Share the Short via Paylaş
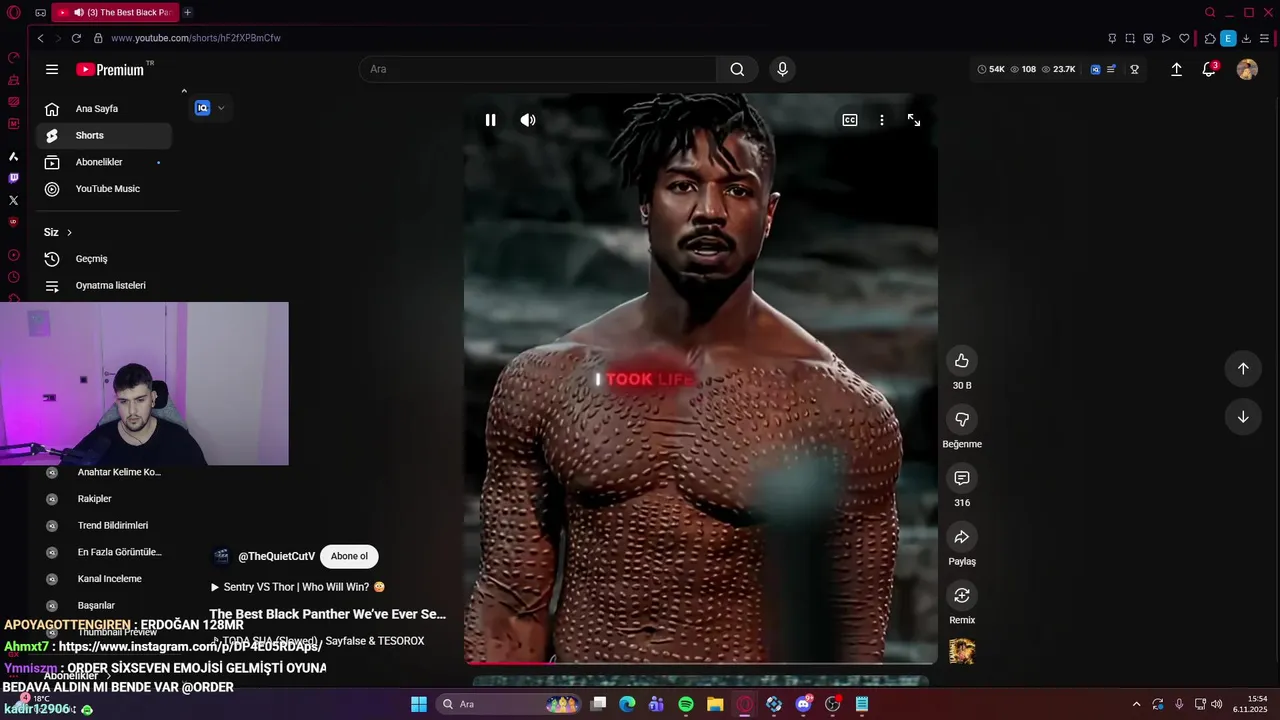Viewport: 1280px width, 720px height. [962, 537]
